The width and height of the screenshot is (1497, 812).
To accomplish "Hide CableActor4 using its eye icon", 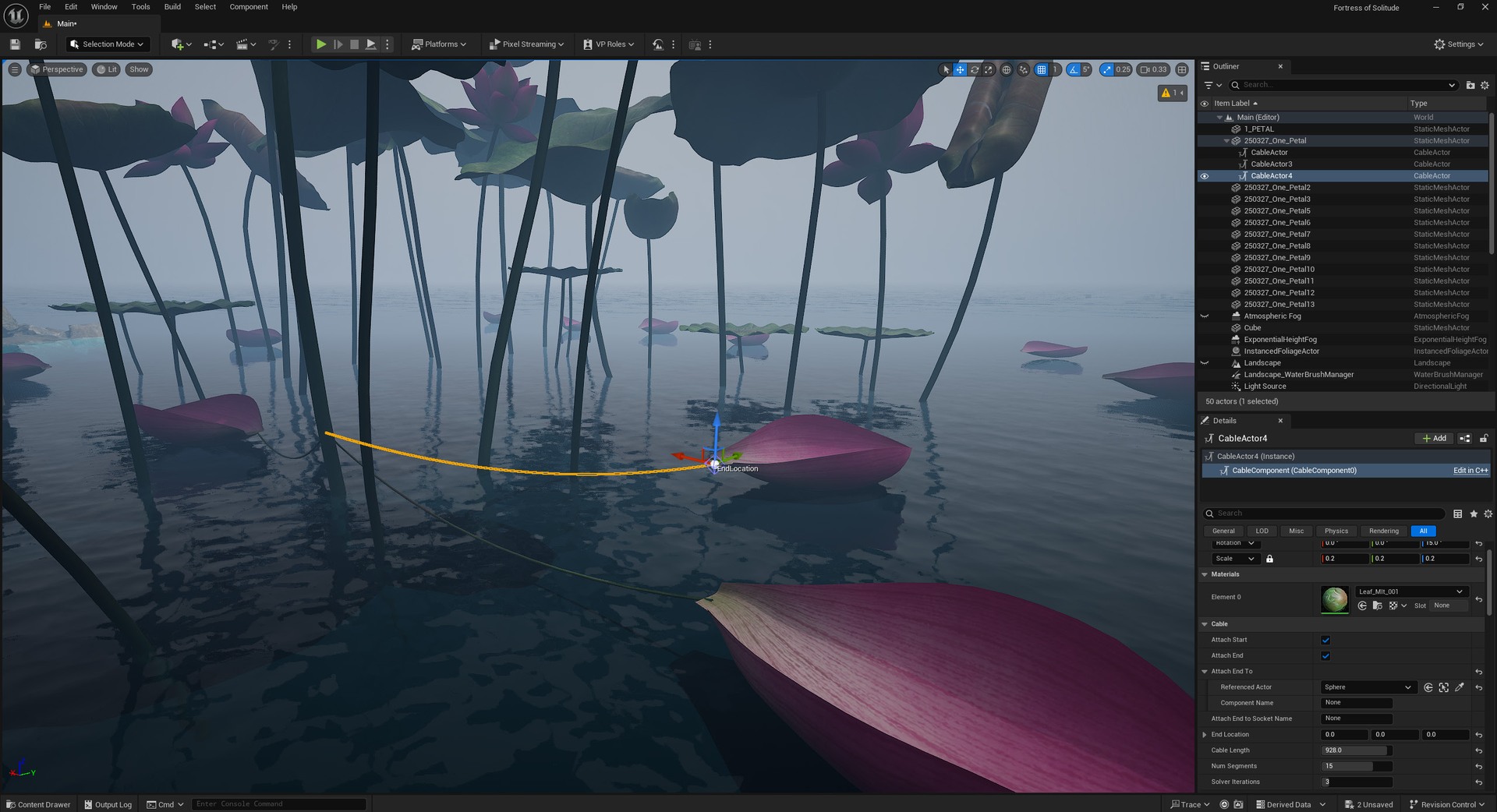I will [x=1205, y=176].
